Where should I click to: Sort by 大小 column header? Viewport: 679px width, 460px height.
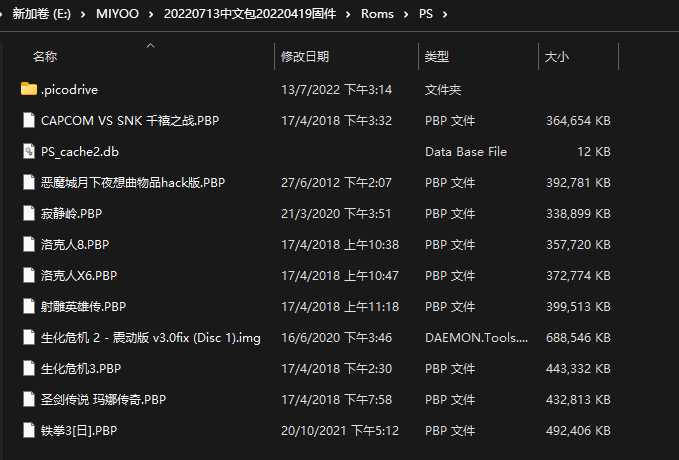[x=557, y=57]
